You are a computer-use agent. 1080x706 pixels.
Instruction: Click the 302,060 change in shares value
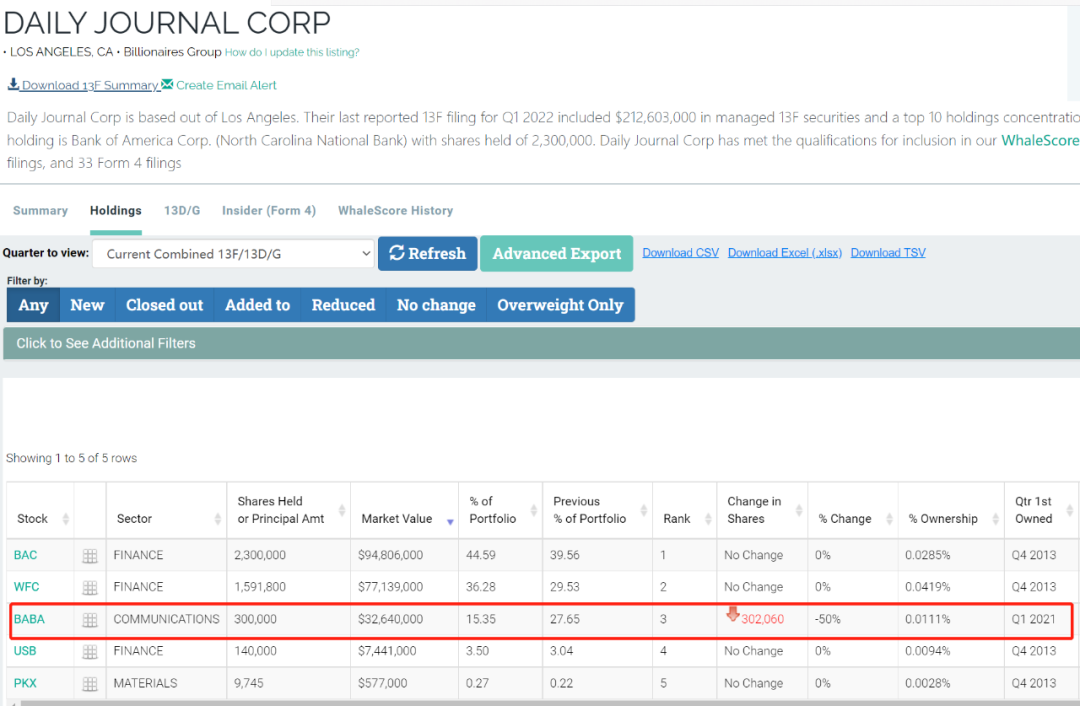tap(762, 619)
